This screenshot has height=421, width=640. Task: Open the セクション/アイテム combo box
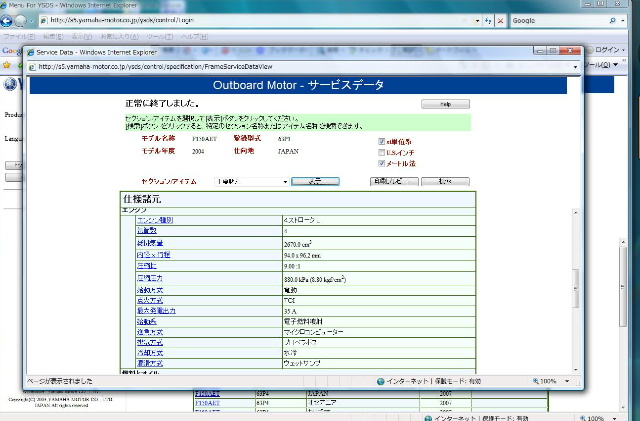coord(251,181)
